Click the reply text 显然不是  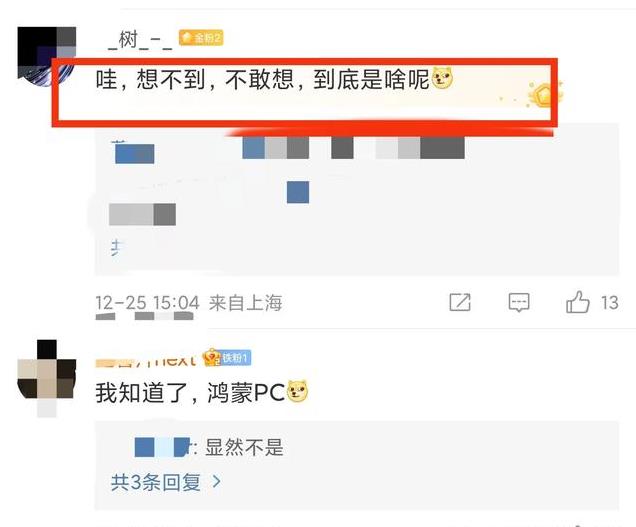point(244,447)
